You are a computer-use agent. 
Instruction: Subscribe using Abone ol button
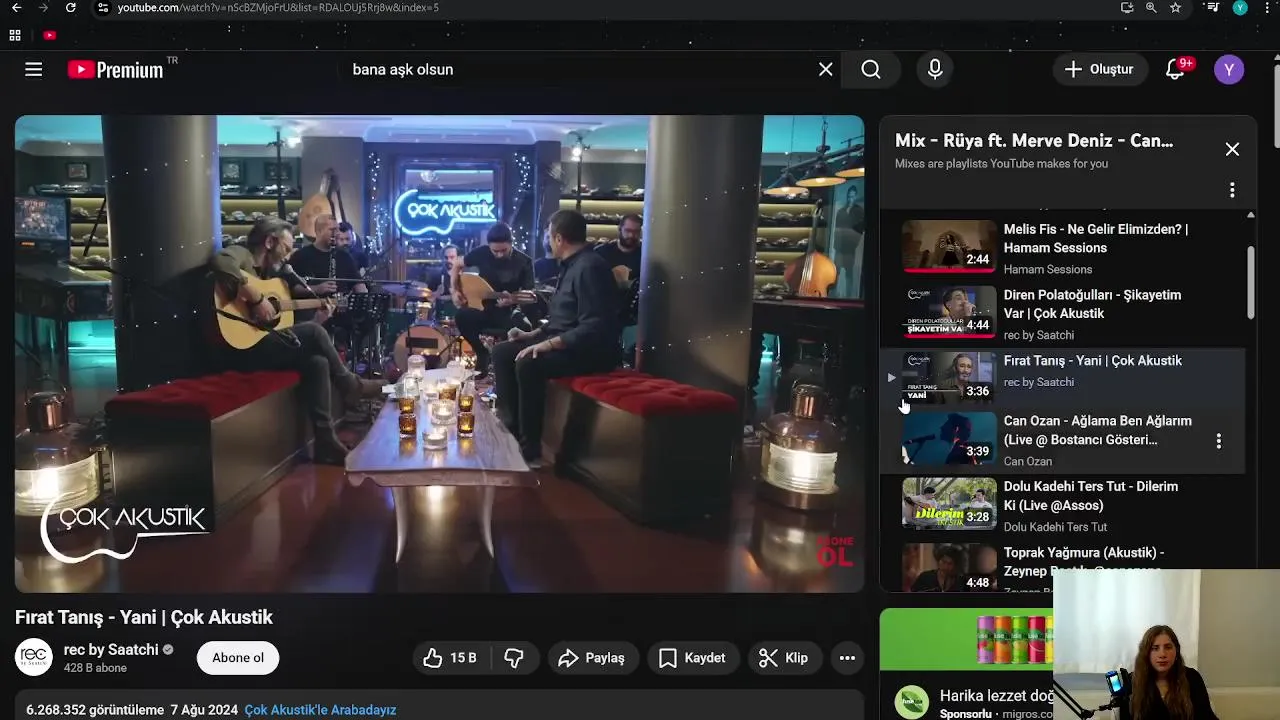tap(238, 658)
